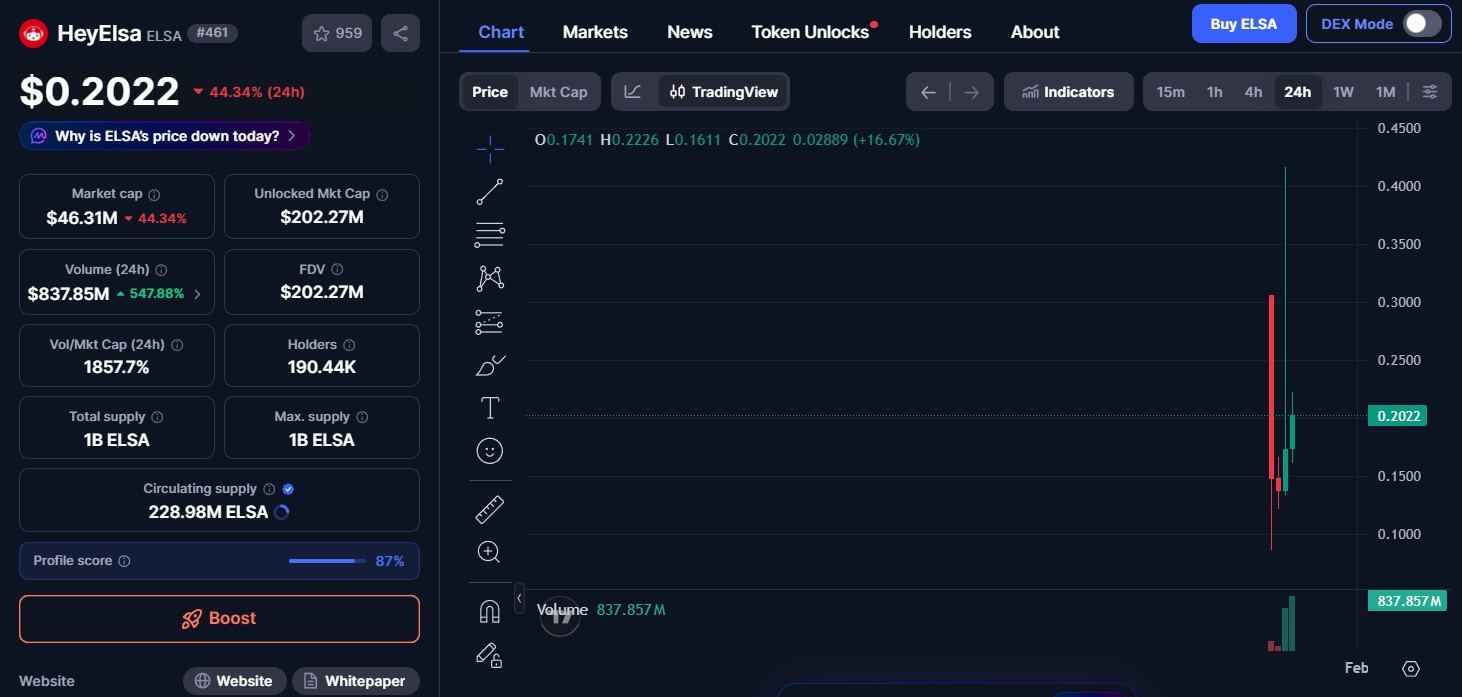Open chart timeframe extra settings
This screenshot has width=1462, height=697.
tap(1430, 91)
